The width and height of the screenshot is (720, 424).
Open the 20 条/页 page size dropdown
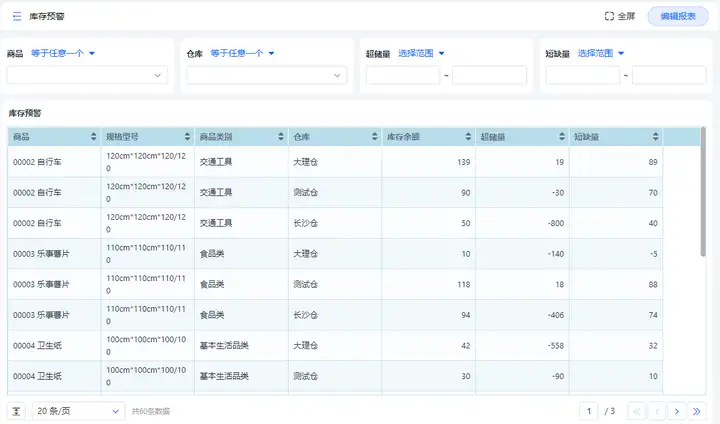coord(78,411)
